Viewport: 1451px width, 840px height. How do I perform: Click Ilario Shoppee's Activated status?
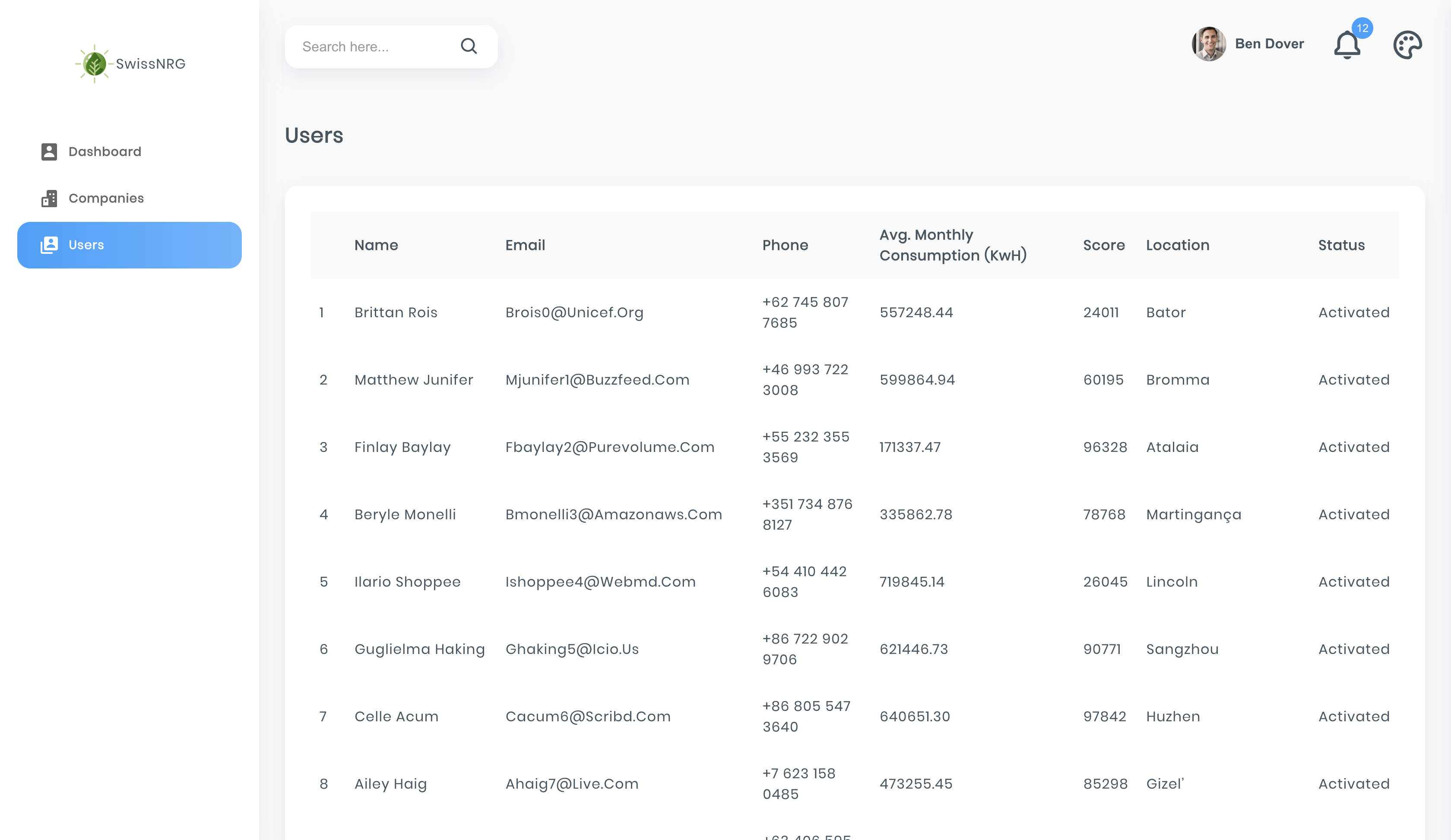pos(1354,582)
